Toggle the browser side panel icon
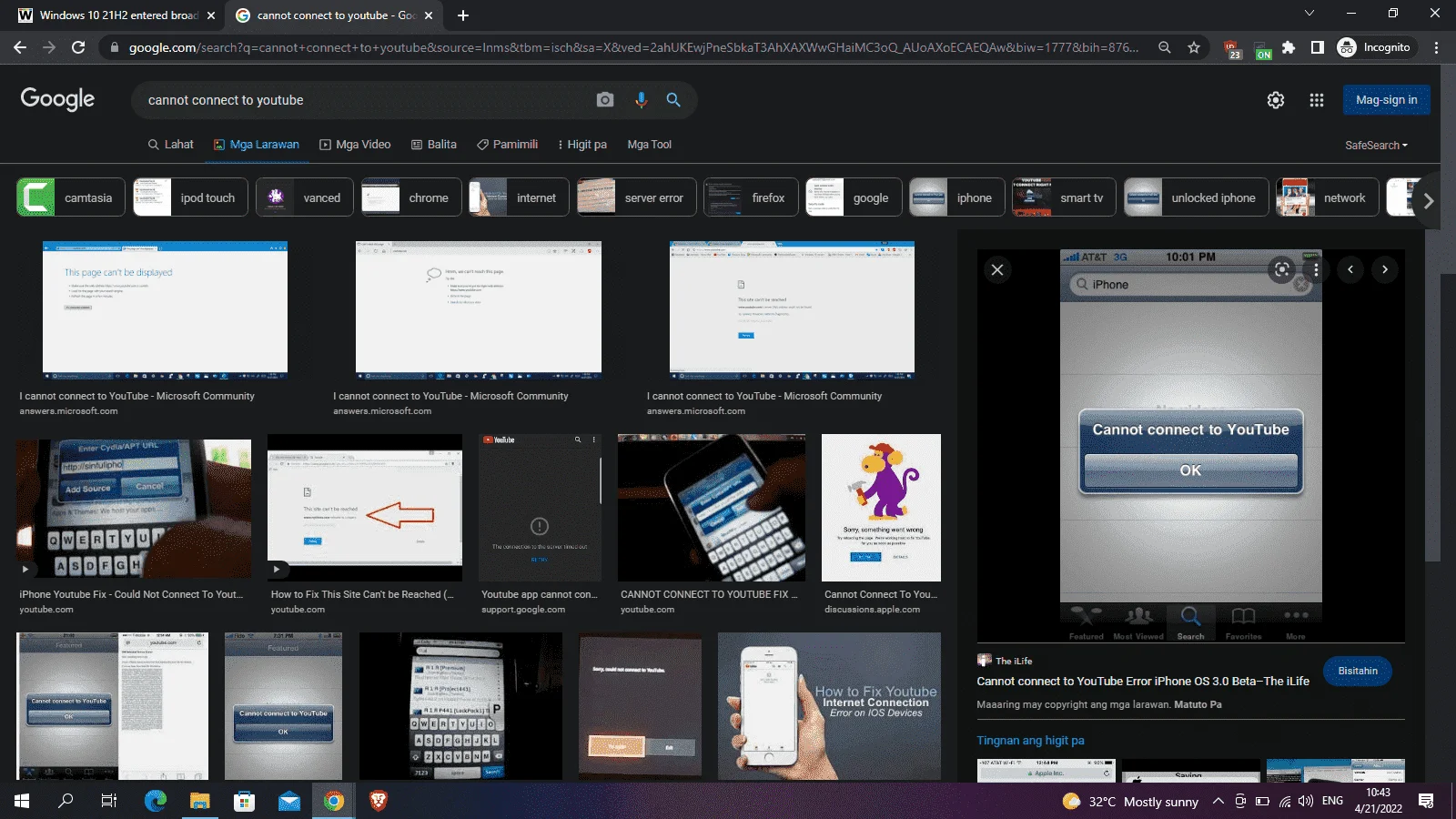 (x=1317, y=47)
